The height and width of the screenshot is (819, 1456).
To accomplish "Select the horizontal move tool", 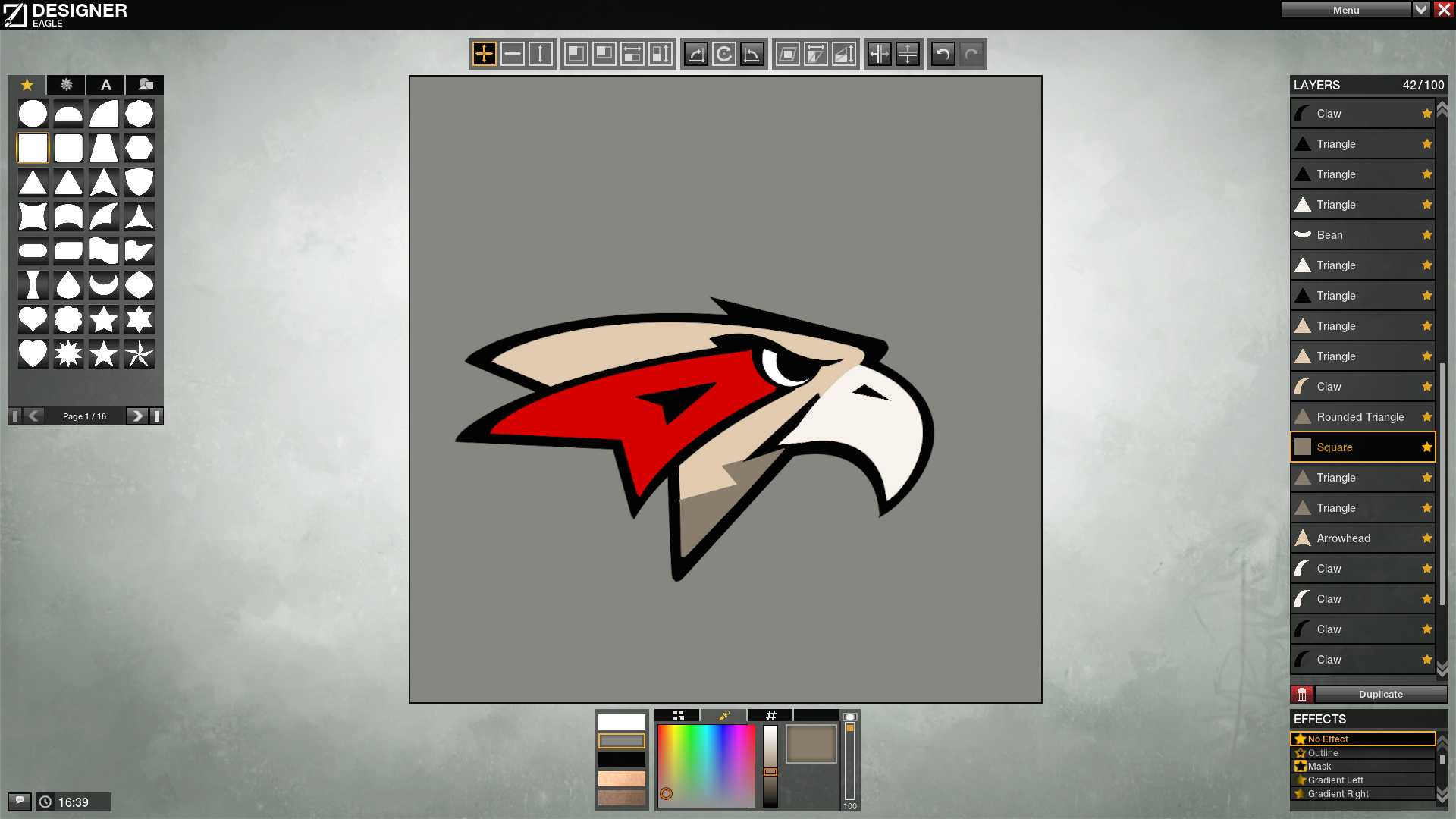I will point(512,54).
